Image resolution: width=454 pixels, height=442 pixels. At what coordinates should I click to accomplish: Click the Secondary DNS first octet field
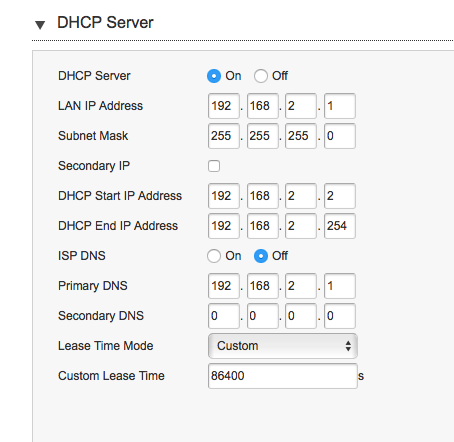pos(224,316)
